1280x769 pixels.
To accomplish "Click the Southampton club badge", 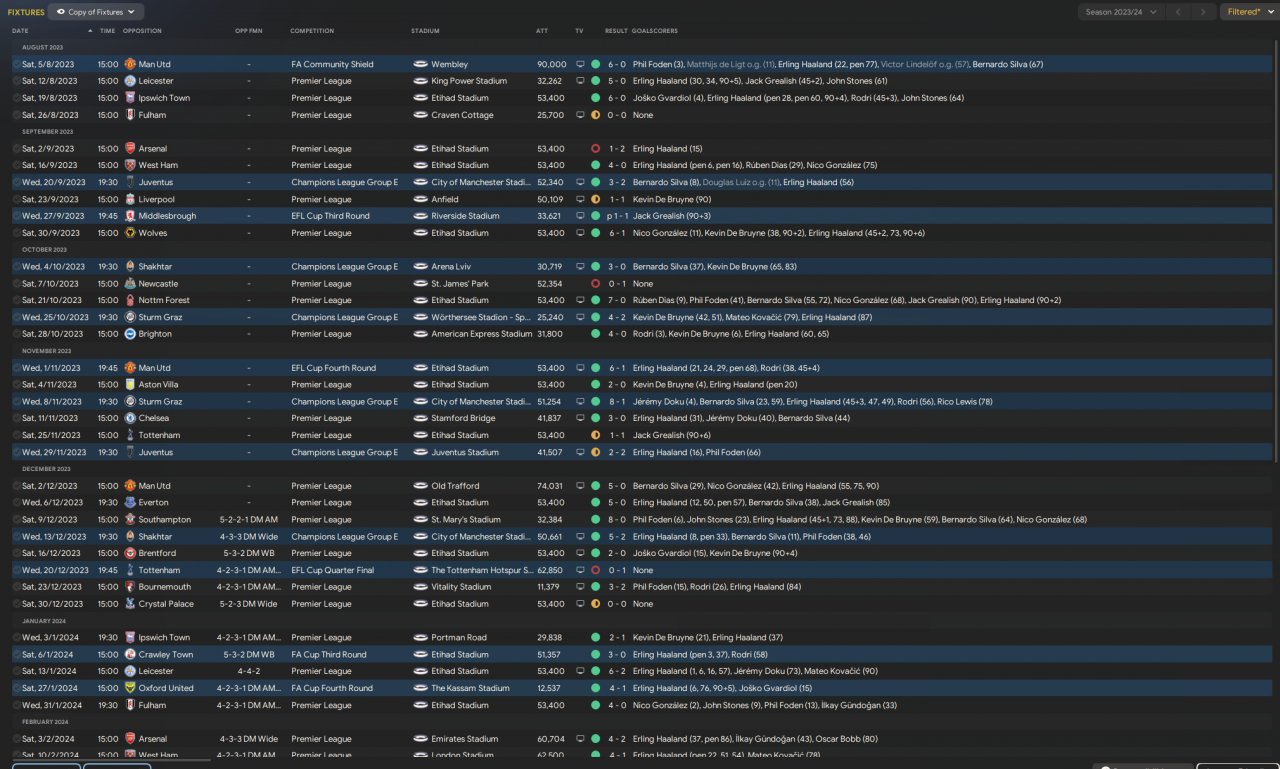I will click(129, 520).
